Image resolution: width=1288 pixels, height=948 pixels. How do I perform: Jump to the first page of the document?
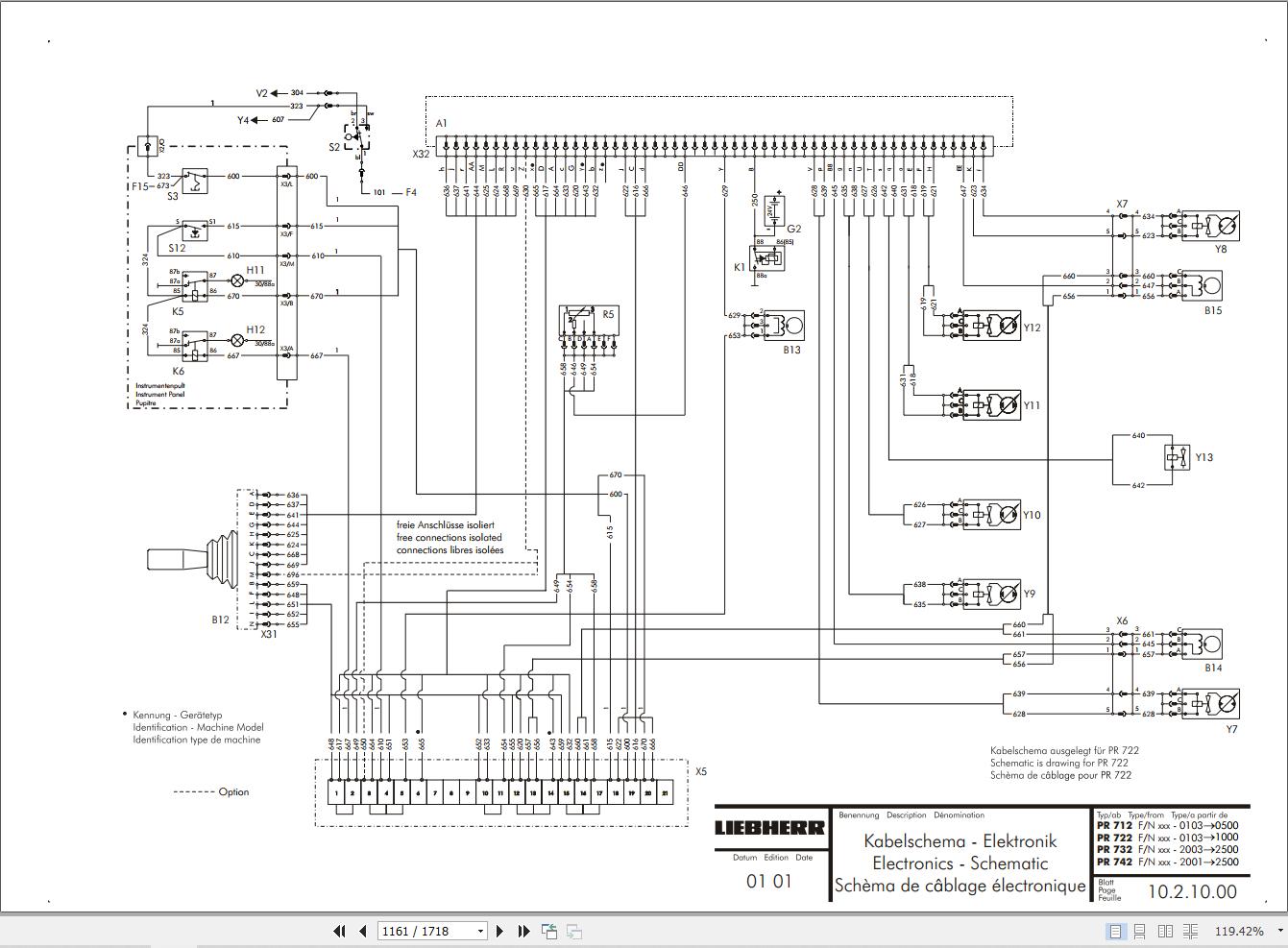(339, 931)
